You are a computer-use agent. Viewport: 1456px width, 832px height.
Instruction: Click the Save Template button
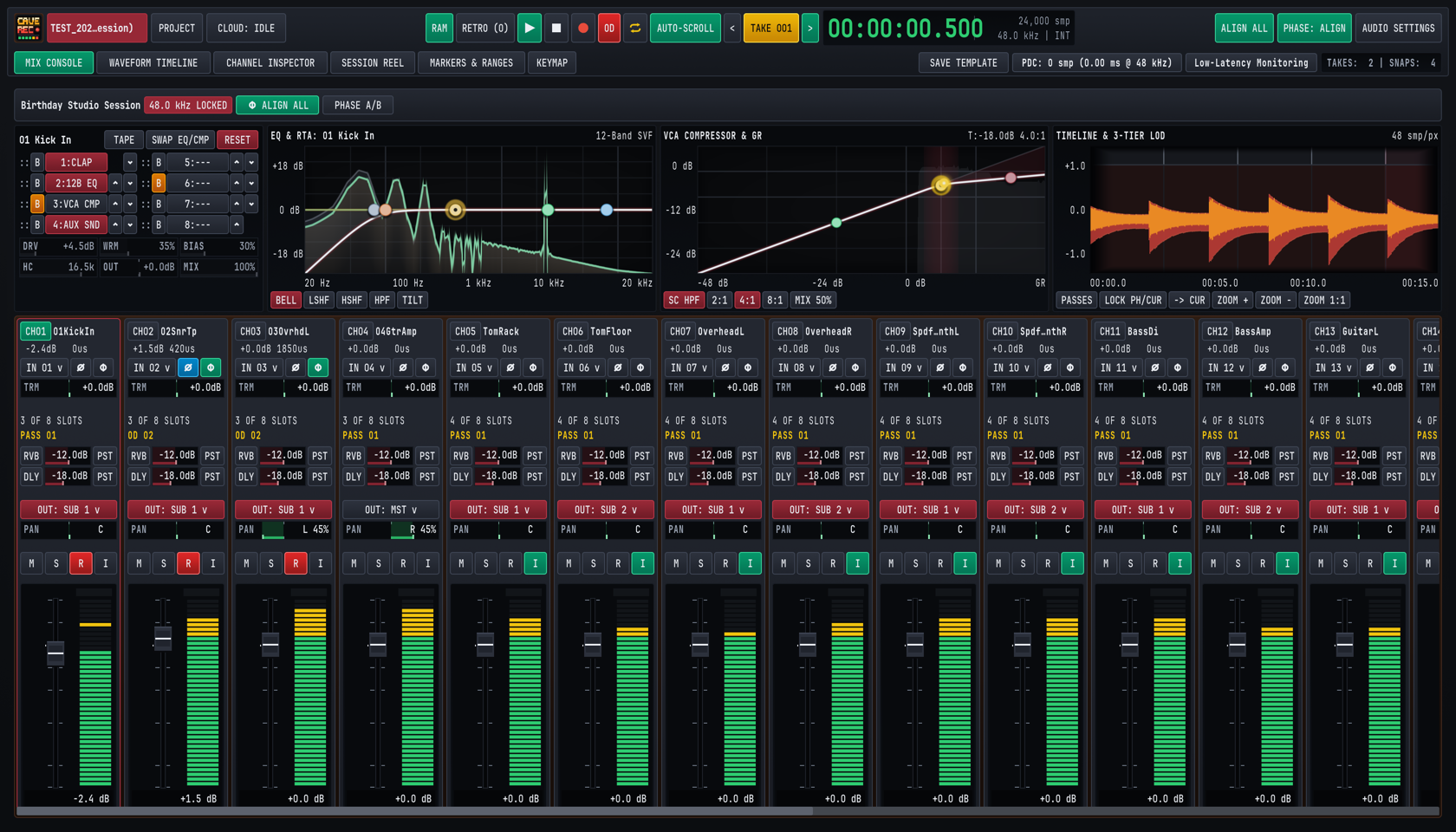(x=964, y=62)
